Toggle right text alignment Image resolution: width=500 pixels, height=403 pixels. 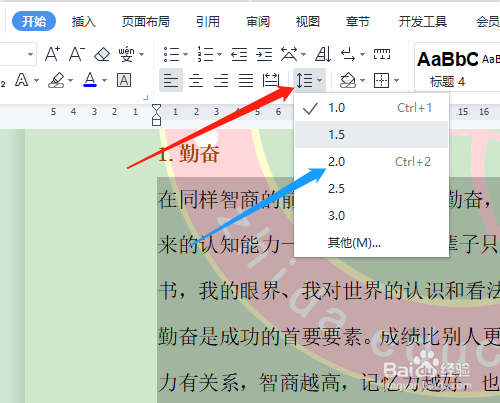(x=221, y=80)
